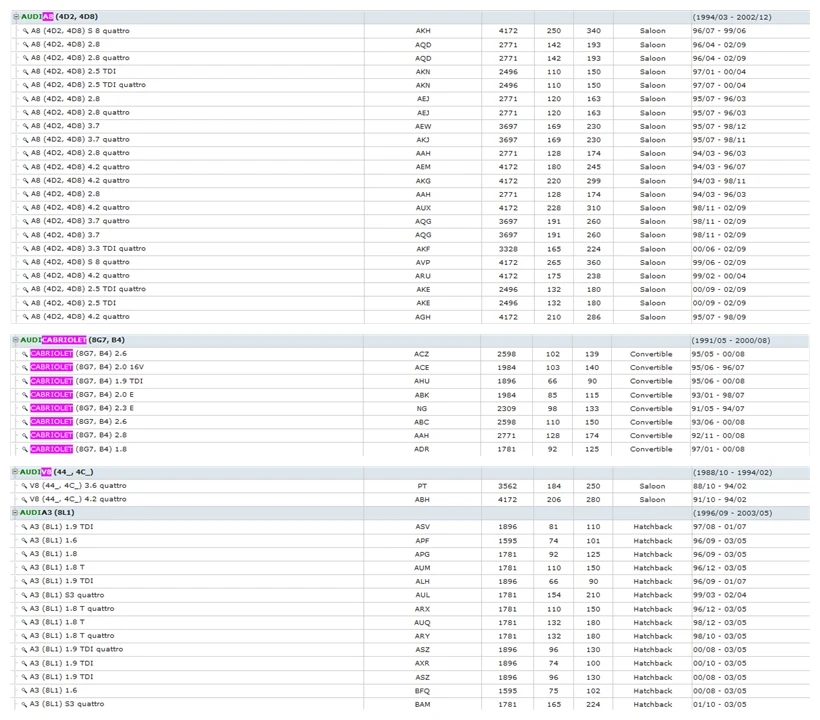Click magnifier icon for A3 1.8 APG

pyautogui.click(x=24, y=554)
